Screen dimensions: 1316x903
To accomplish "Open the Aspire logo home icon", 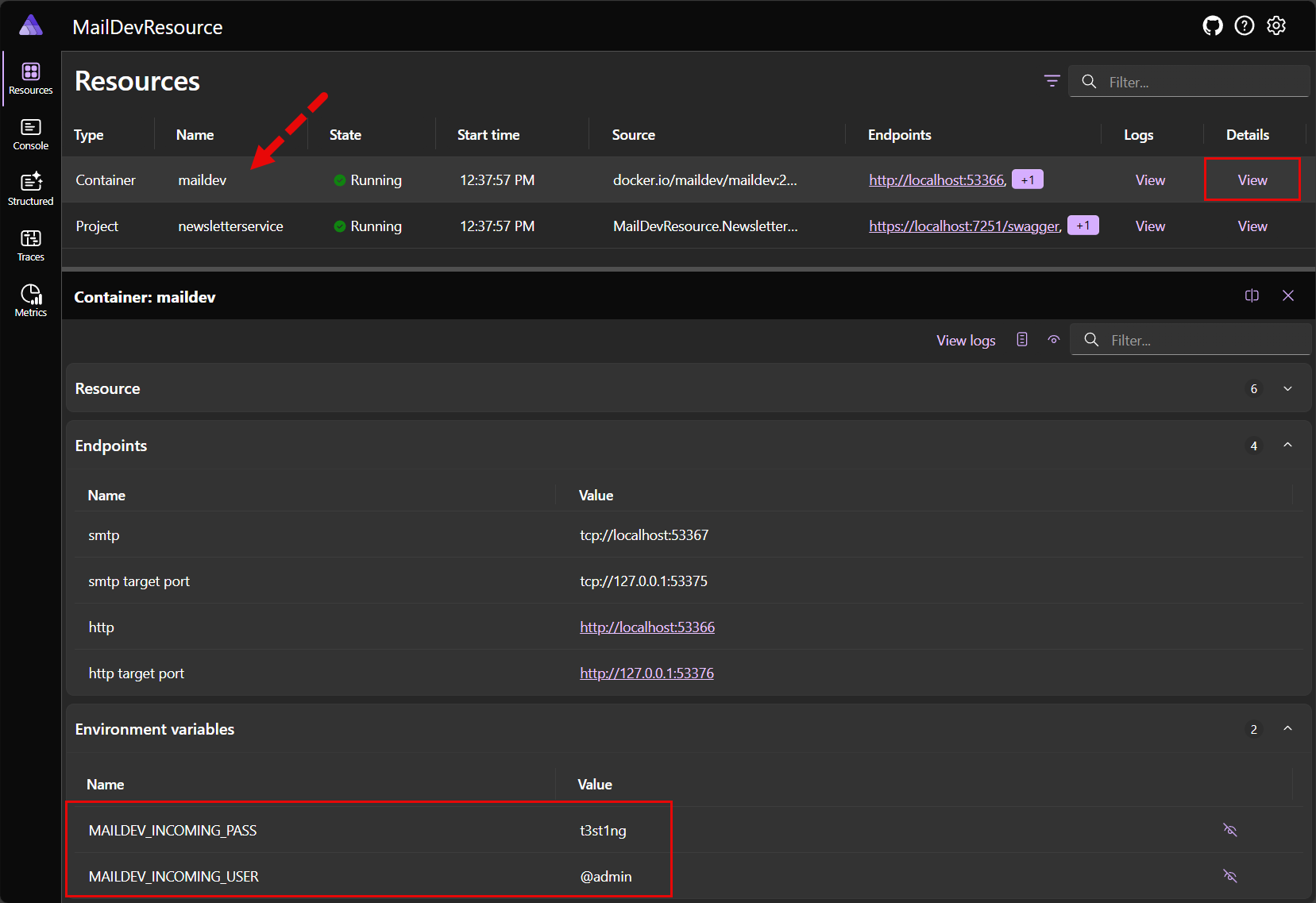I will [30, 25].
